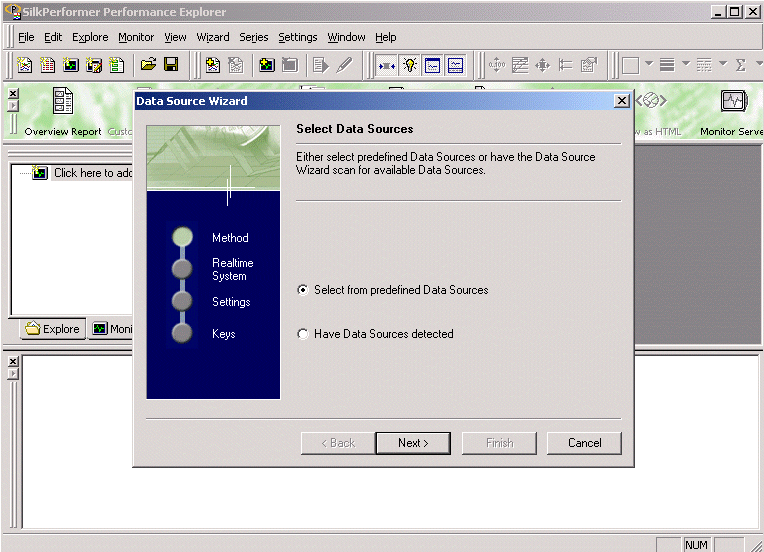This screenshot has height=552, width=764.
Task: Click the line thickness bars icon
Action: click(x=667, y=65)
